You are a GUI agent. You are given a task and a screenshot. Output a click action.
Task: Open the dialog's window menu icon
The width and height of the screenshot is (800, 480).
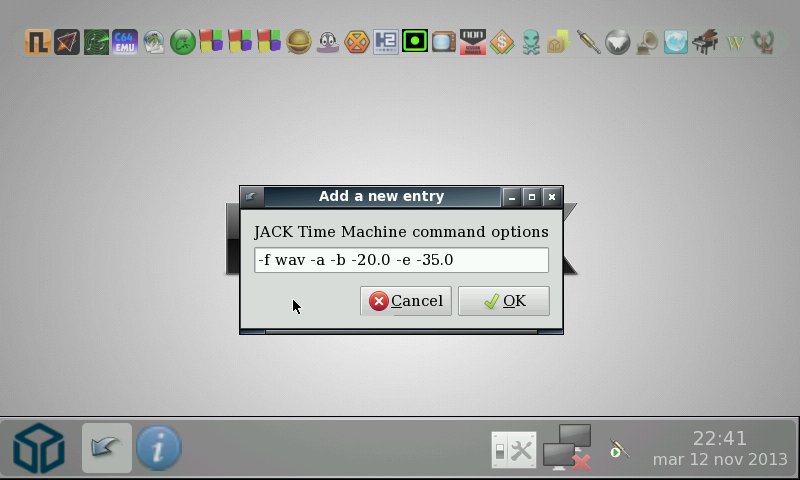(x=251, y=197)
